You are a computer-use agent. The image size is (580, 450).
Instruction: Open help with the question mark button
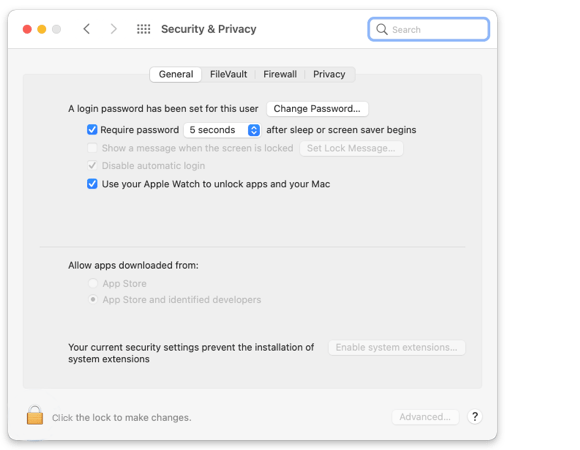pos(475,417)
